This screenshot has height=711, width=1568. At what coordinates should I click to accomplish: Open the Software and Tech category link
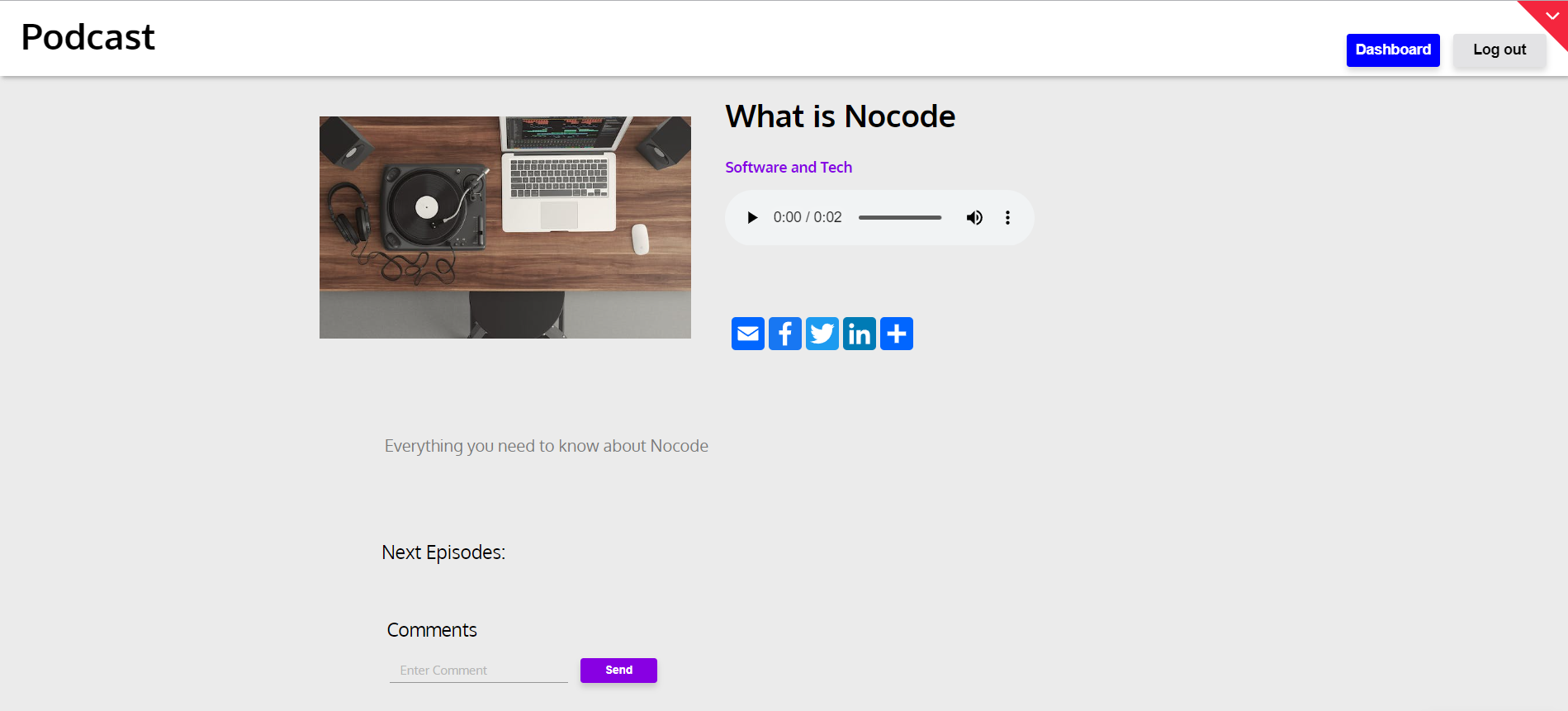pos(789,168)
